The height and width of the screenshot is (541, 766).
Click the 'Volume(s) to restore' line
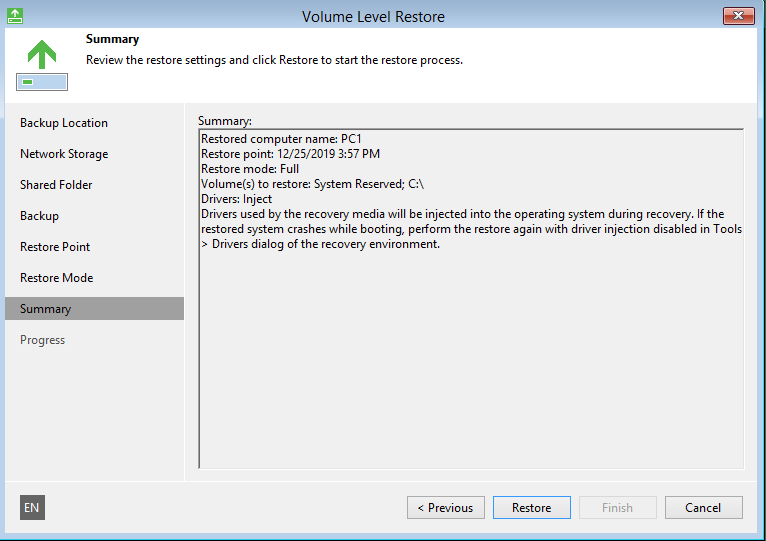point(312,184)
